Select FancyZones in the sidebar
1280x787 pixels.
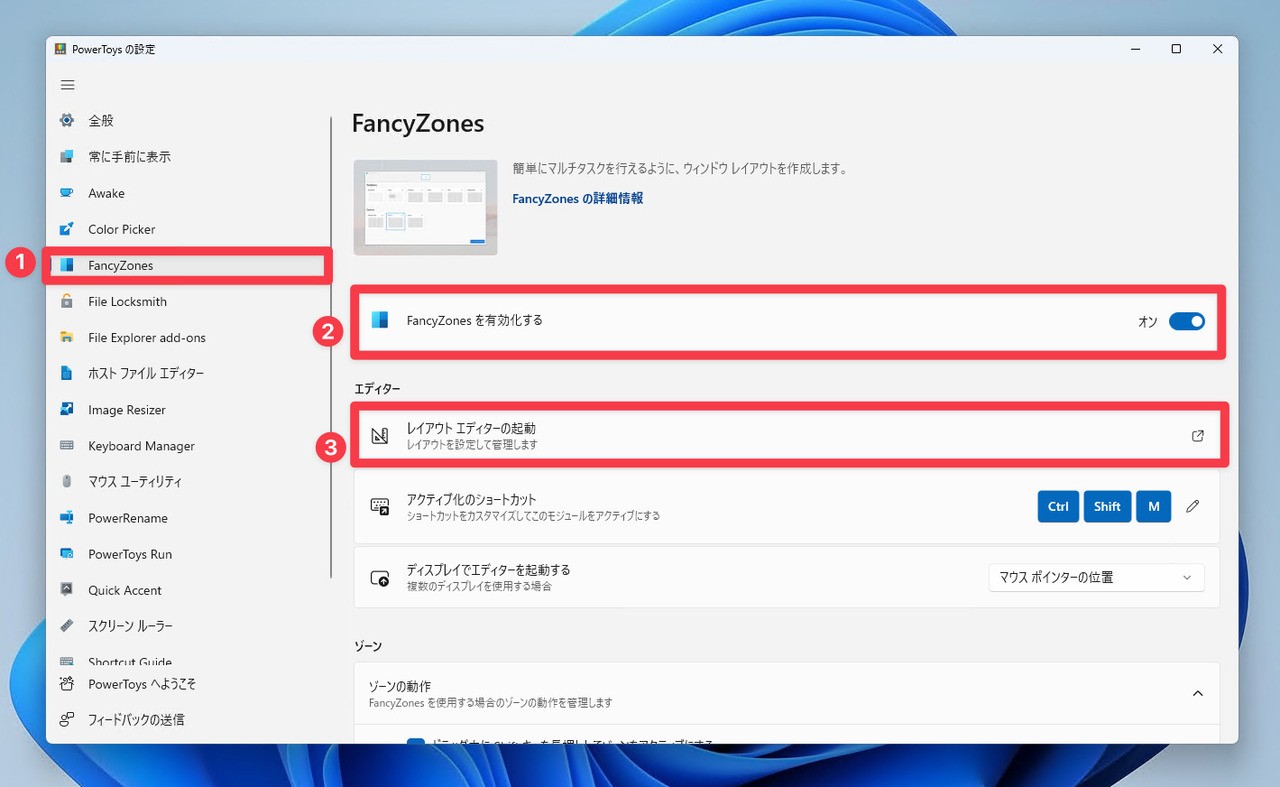point(188,265)
